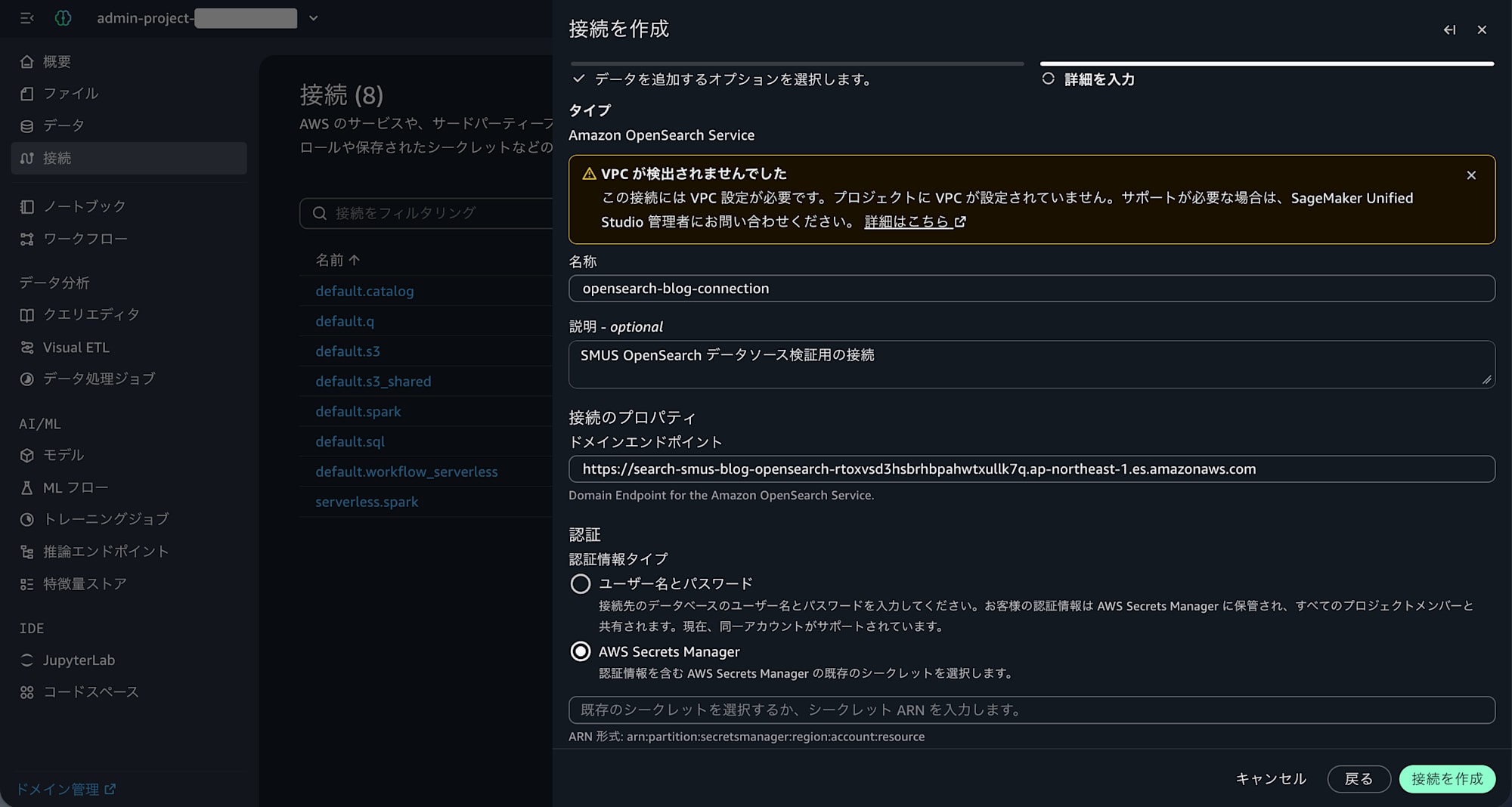Go to step データを追加するオプションを選択します
Screen dimensions: 1512x807
pos(733,79)
